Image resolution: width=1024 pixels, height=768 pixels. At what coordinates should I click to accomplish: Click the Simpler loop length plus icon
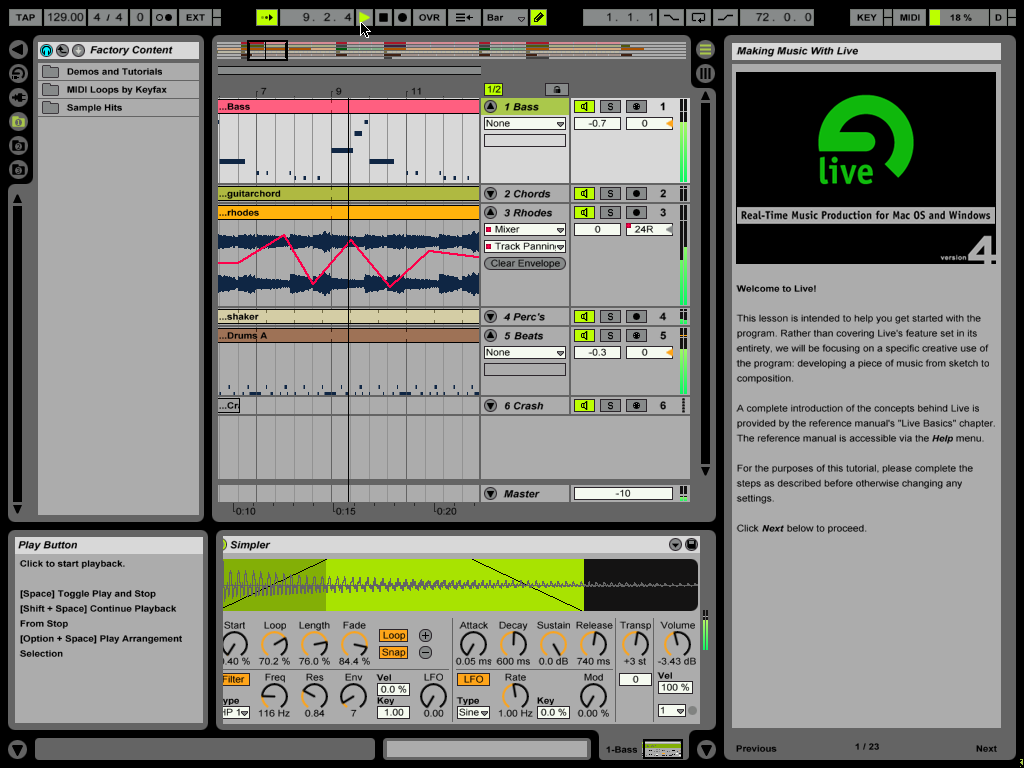[x=425, y=635]
